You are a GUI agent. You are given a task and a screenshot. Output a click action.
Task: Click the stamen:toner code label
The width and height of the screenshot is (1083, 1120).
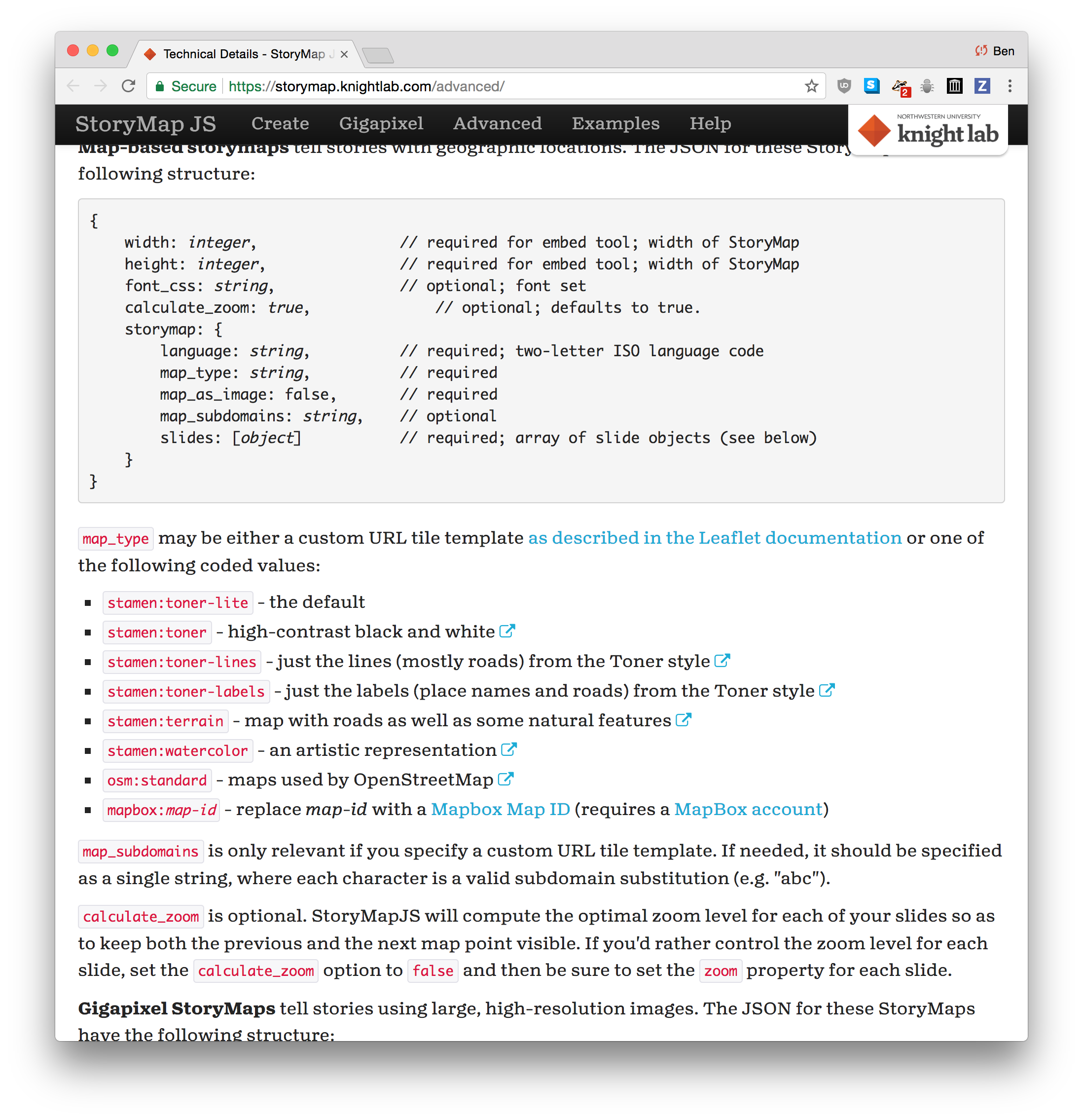coord(157,633)
